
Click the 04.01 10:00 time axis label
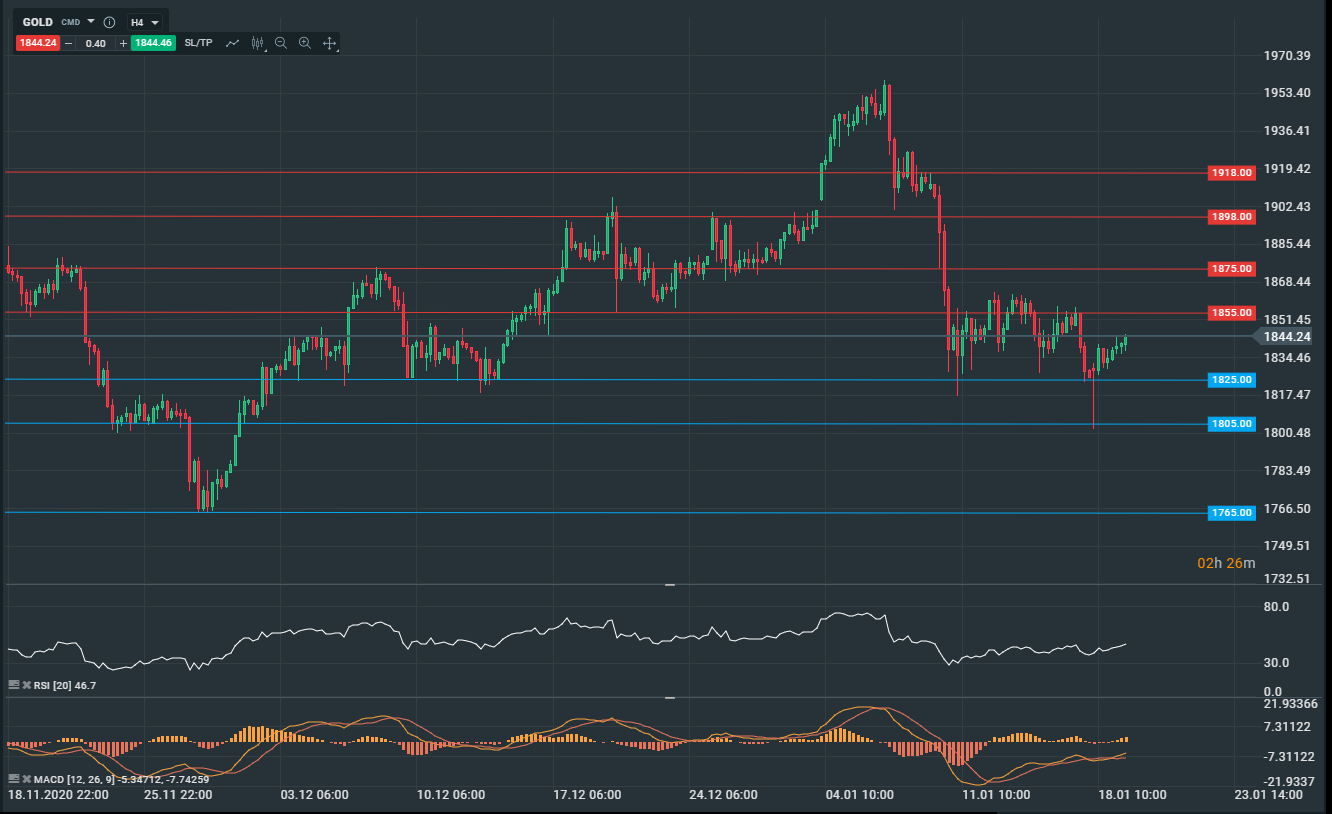pyautogui.click(x=860, y=795)
